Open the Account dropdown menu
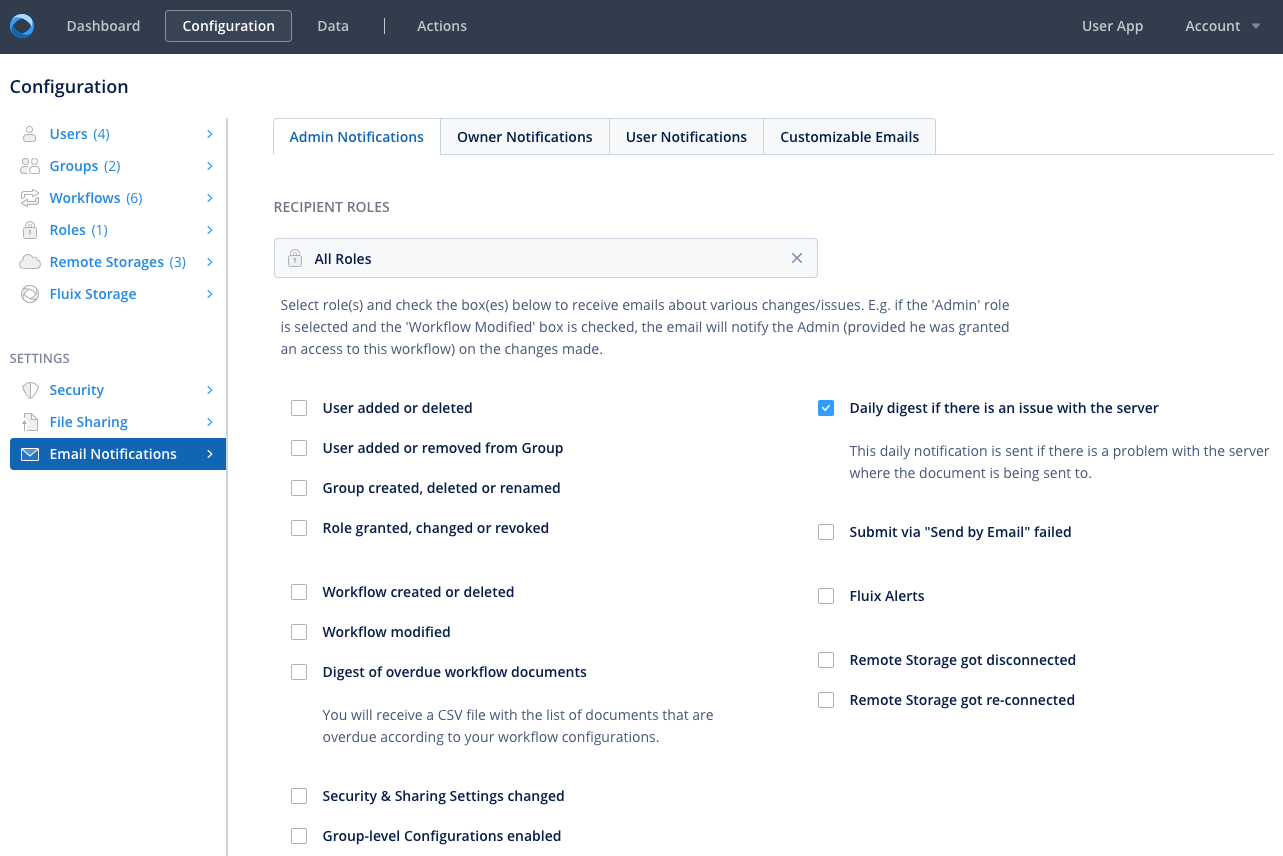This screenshot has width=1283, height=856. click(1222, 26)
